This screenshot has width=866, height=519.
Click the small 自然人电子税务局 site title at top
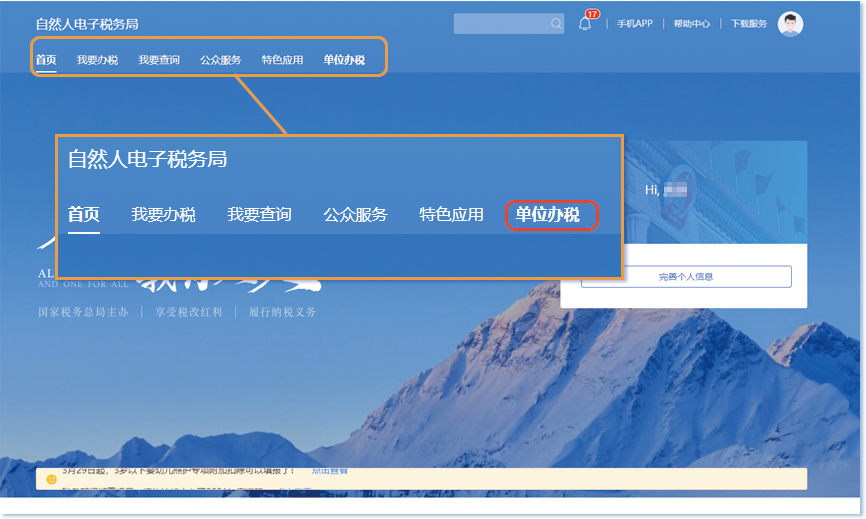point(87,24)
